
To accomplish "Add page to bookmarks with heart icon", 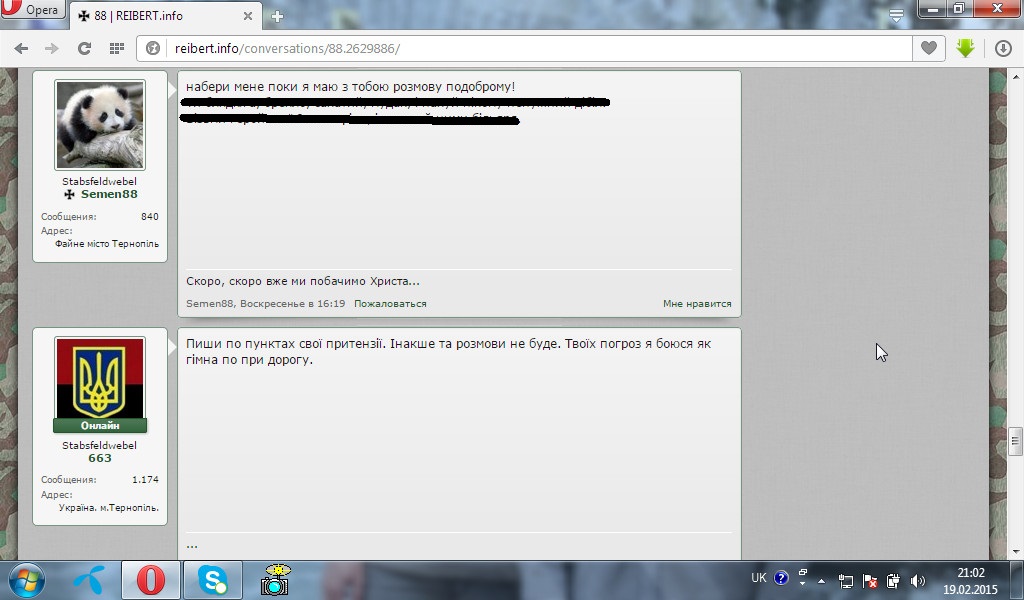I will [x=929, y=48].
